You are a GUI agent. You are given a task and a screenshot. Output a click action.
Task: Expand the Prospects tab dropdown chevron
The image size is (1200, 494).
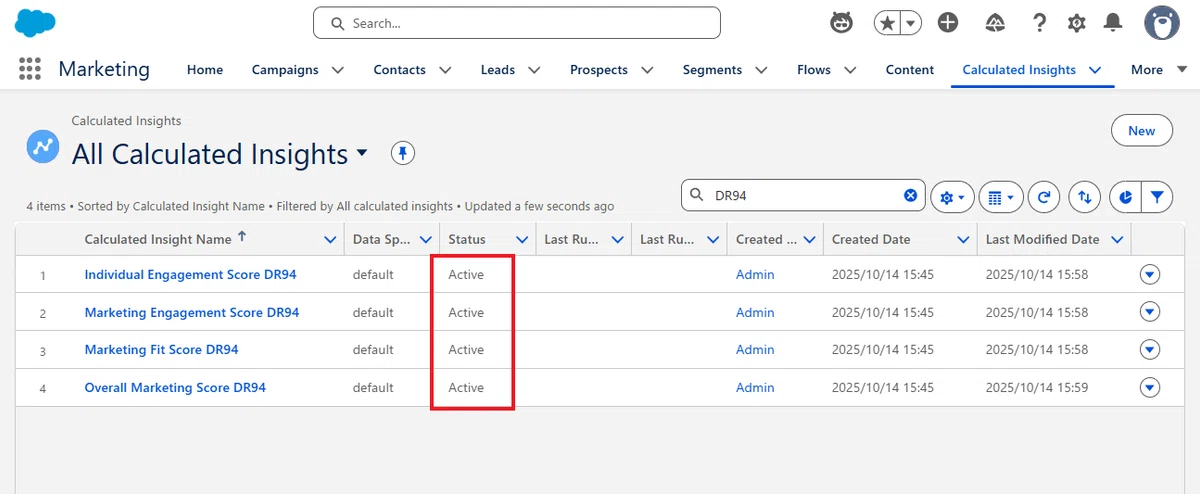coord(647,70)
